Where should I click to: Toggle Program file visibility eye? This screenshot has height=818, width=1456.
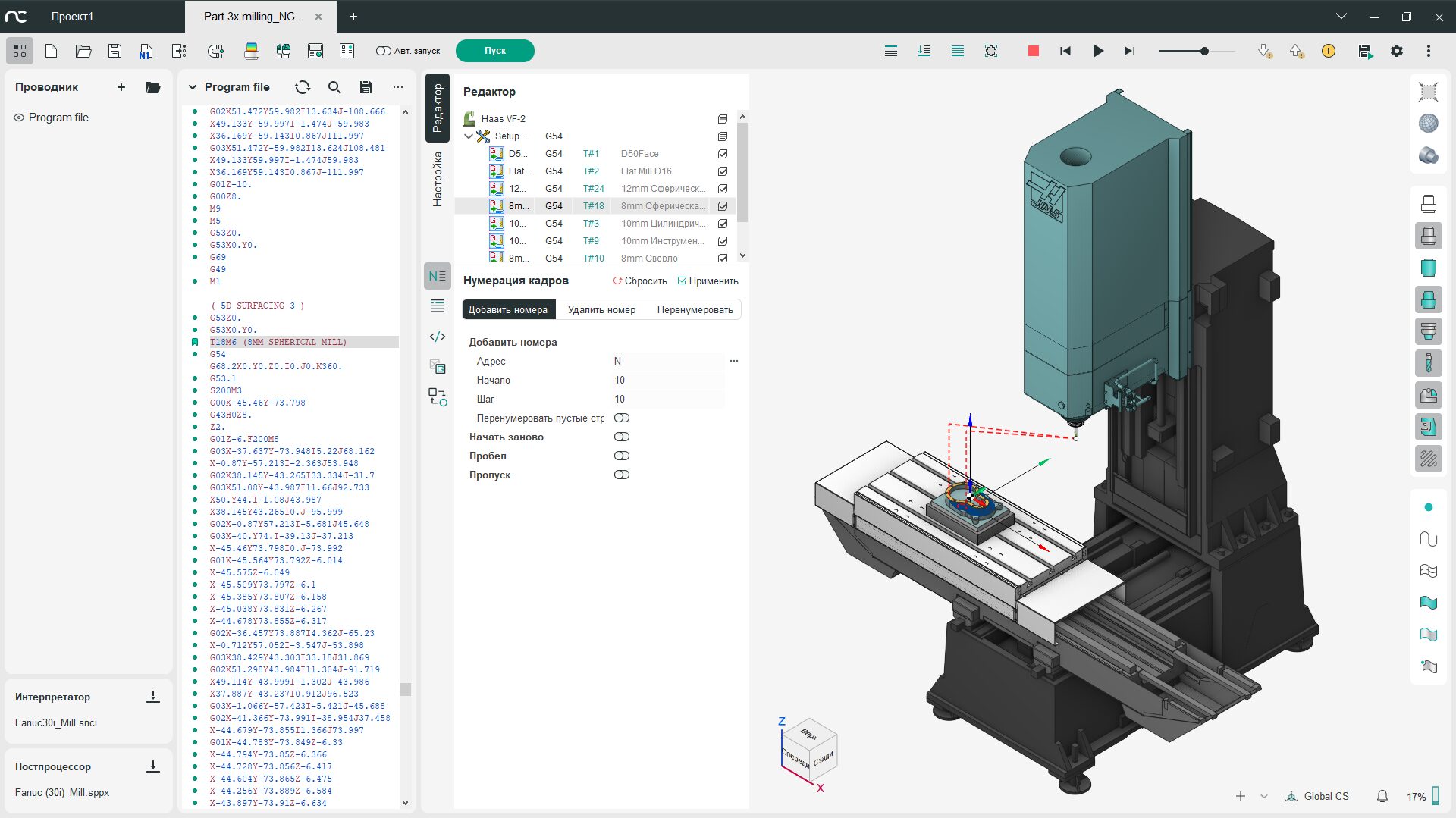point(19,118)
